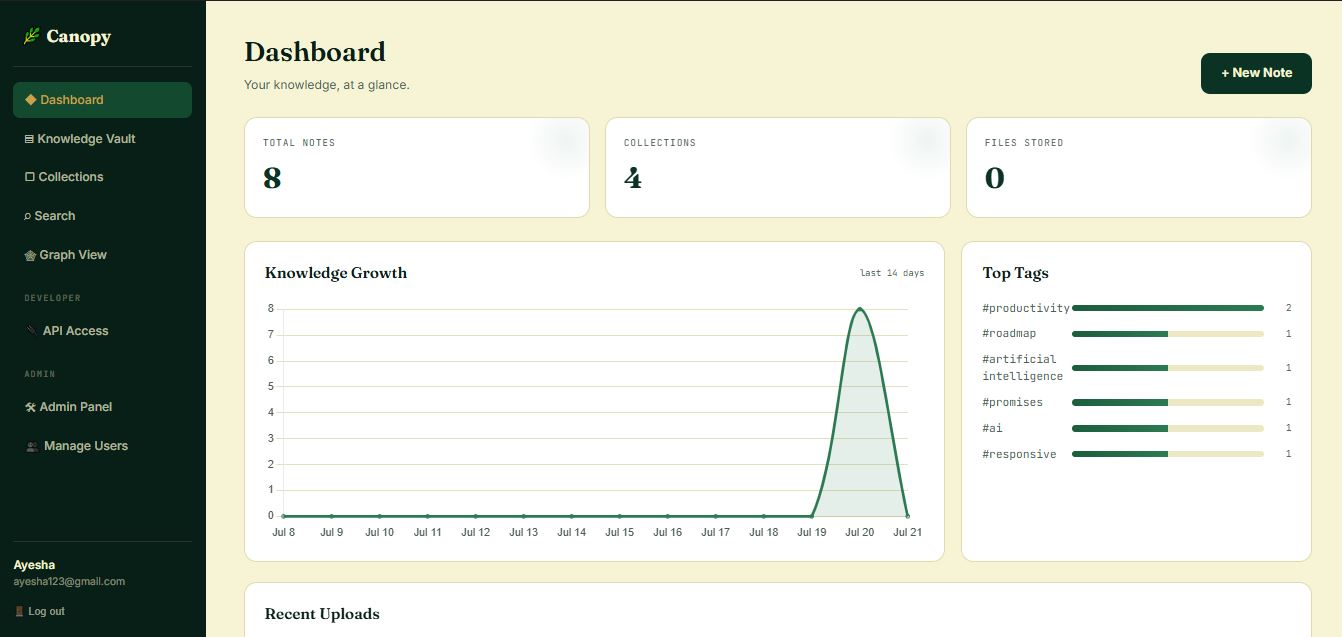This screenshot has height=637, width=1342.
Task: Select the Total Notes card
Action: pyautogui.click(x=417, y=167)
